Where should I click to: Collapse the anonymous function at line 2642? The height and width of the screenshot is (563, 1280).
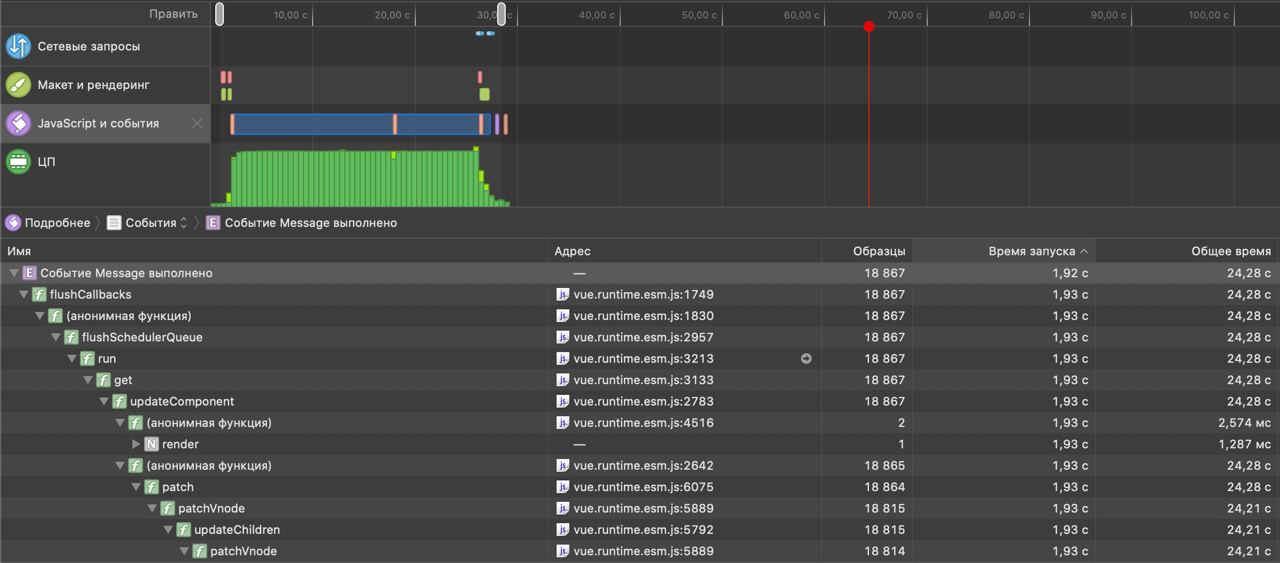coord(120,466)
